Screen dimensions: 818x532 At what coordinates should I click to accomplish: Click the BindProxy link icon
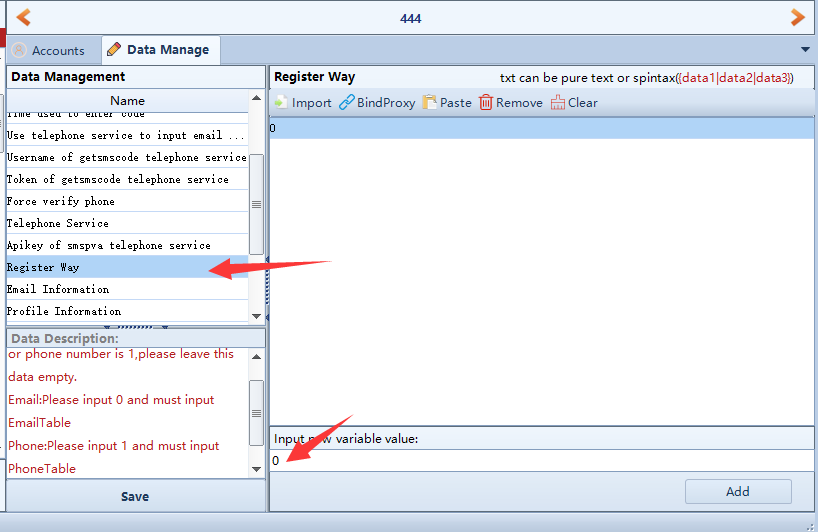[347, 102]
